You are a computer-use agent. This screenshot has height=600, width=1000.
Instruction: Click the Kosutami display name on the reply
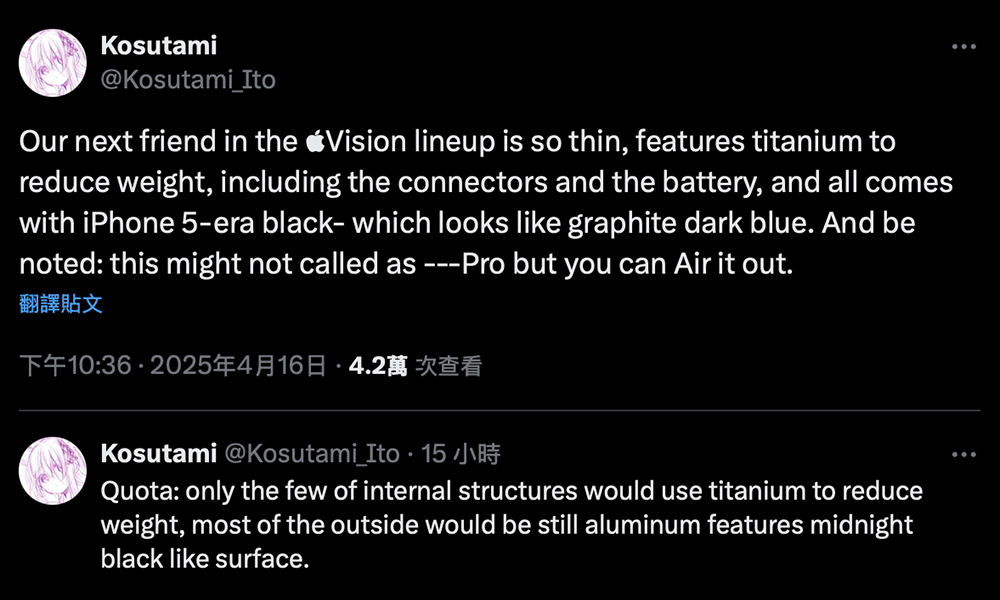[x=159, y=454]
